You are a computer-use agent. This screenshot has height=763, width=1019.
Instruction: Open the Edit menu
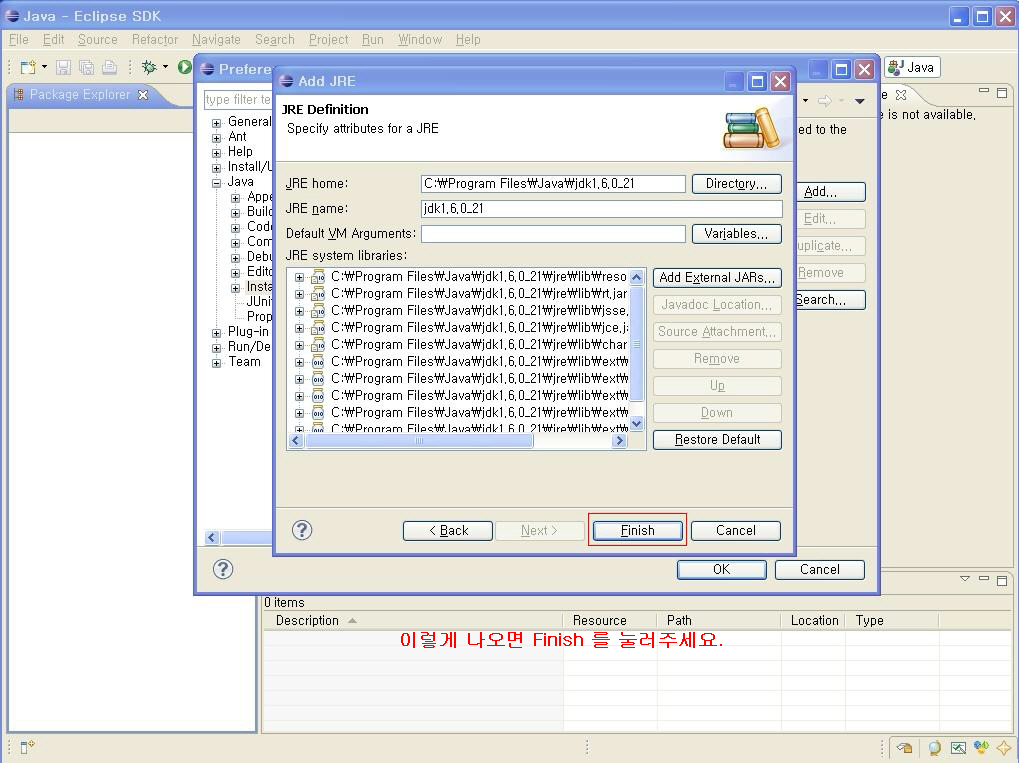[53, 40]
